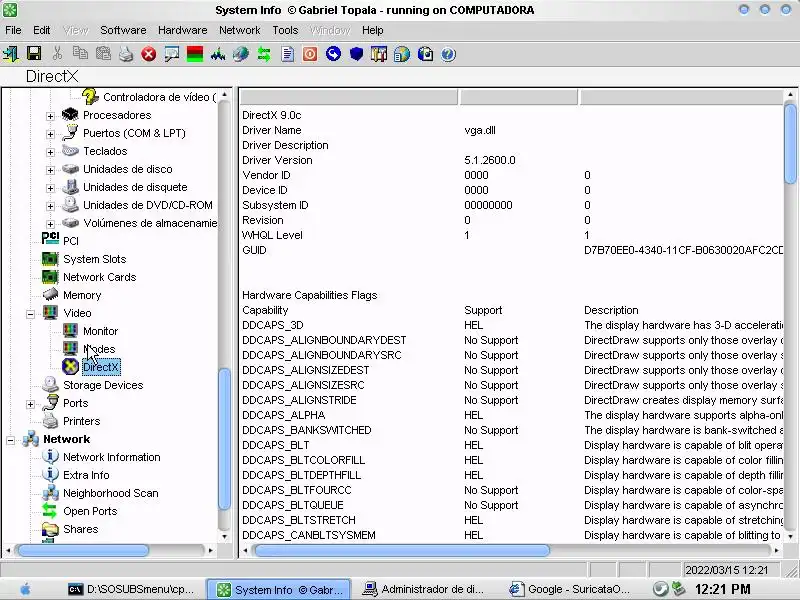Click the red and green bars icon
The width and height of the screenshot is (800, 600).
[x=195, y=54]
